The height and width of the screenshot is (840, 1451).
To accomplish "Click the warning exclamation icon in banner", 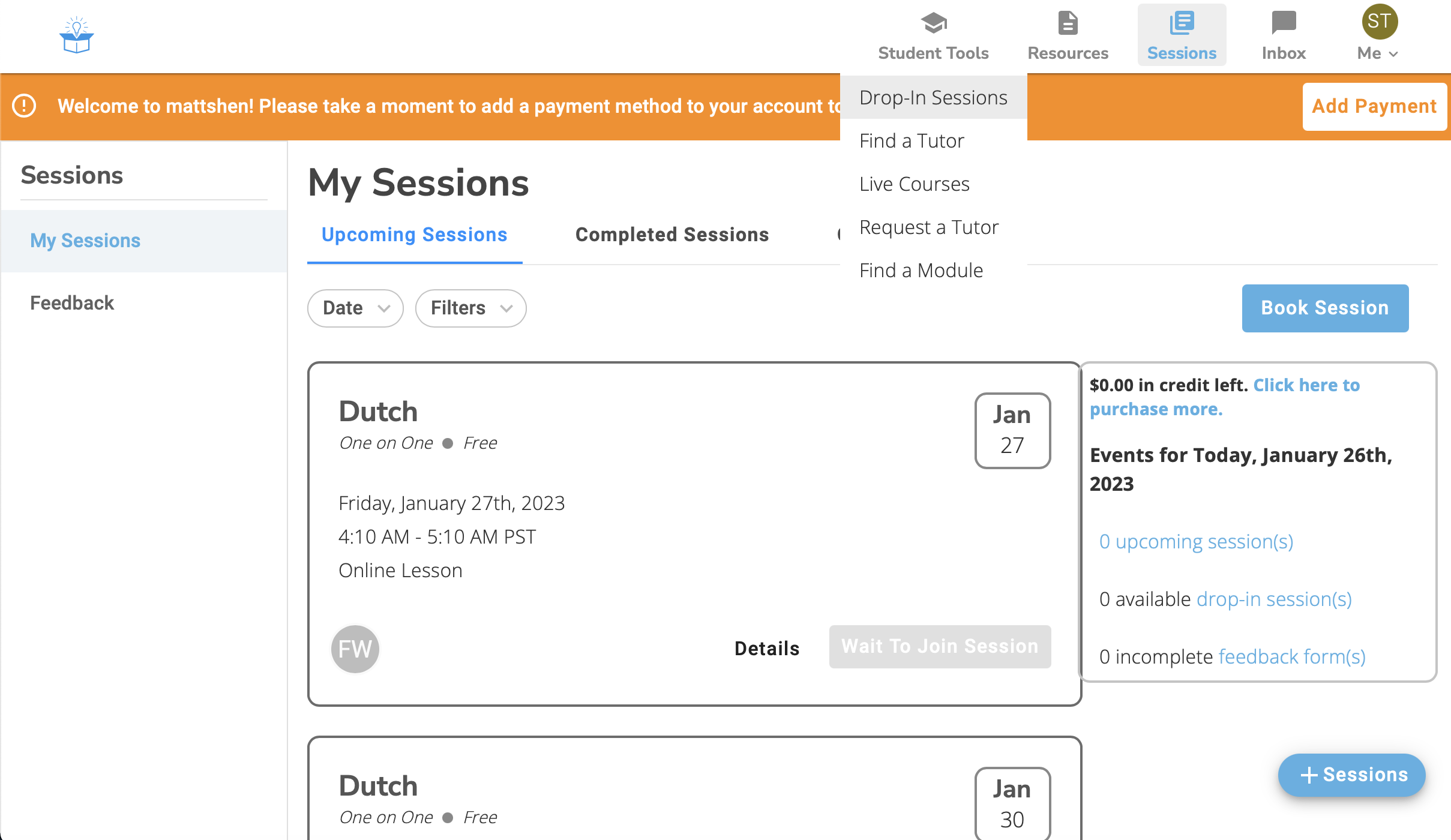I will point(25,106).
